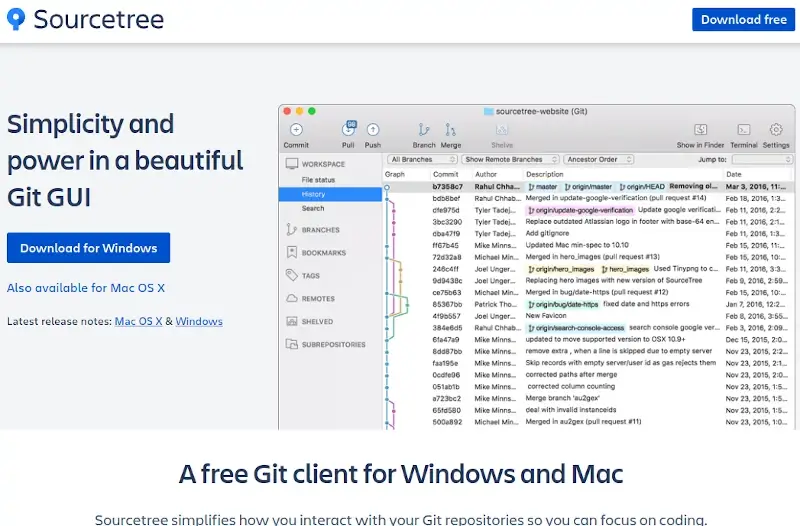Open Also available for Mac OS X link
800x526 pixels.
click(86, 288)
